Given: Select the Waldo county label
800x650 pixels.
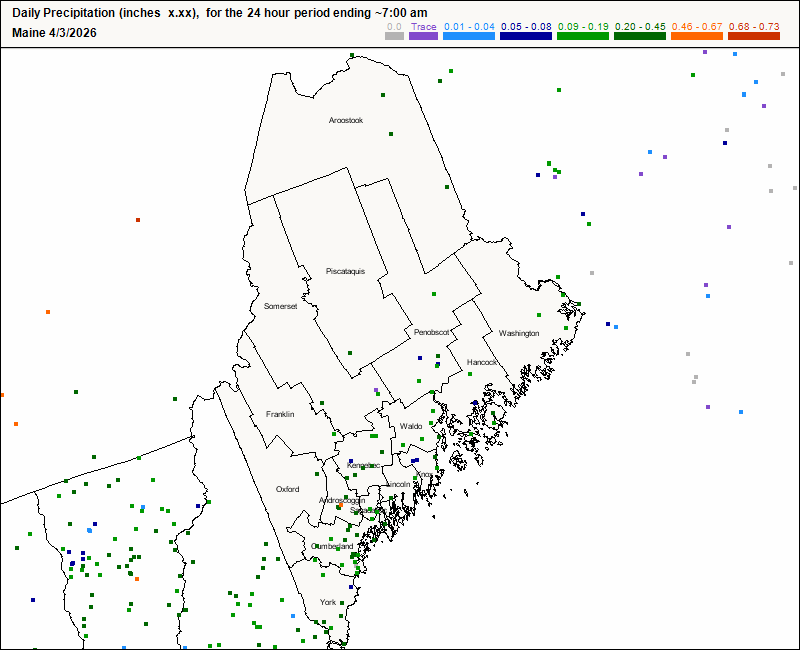Looking at the screenshot, I should (x=411, y=426).
